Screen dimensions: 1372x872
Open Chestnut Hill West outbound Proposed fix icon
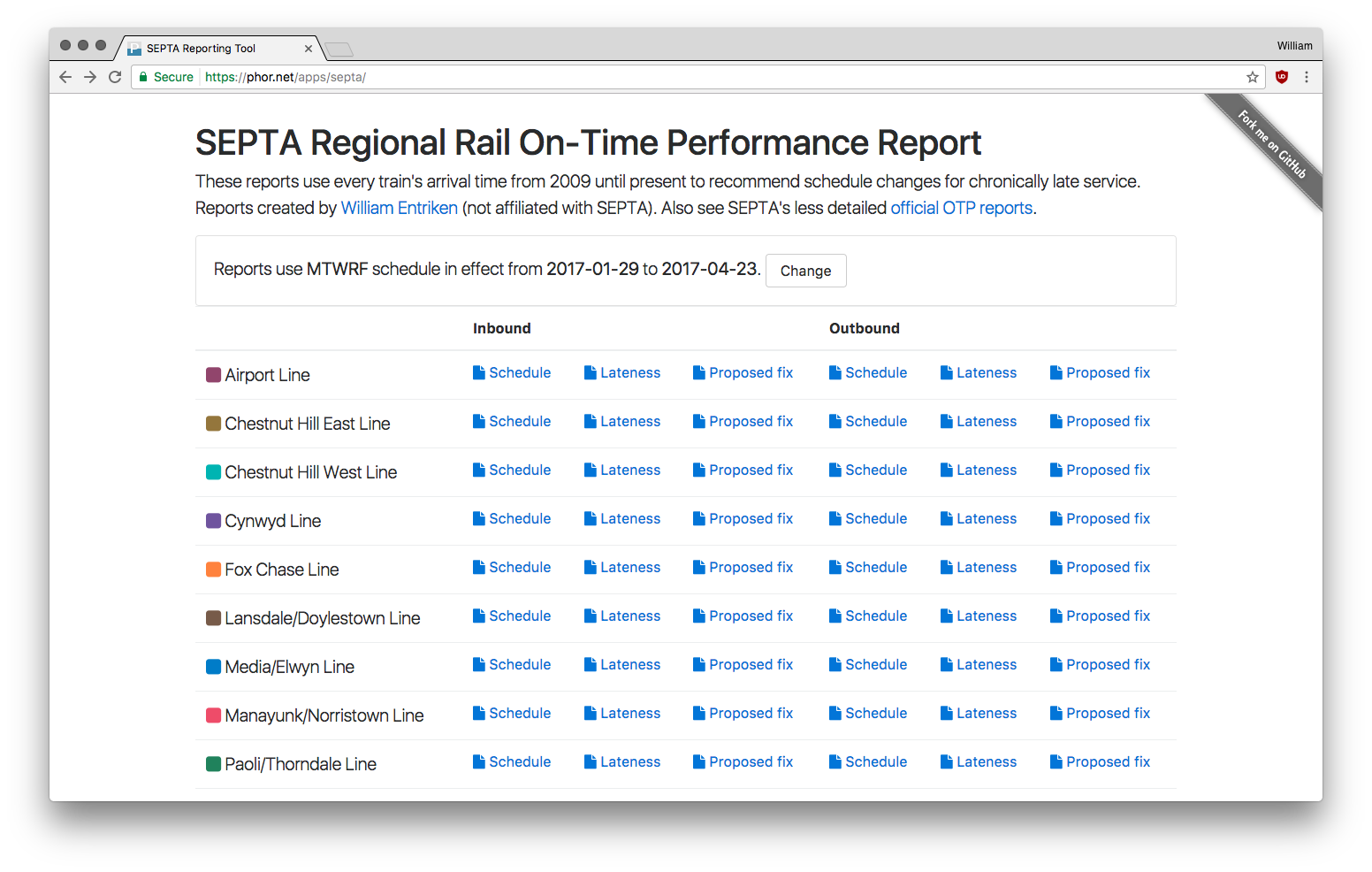click(1056, 470)
